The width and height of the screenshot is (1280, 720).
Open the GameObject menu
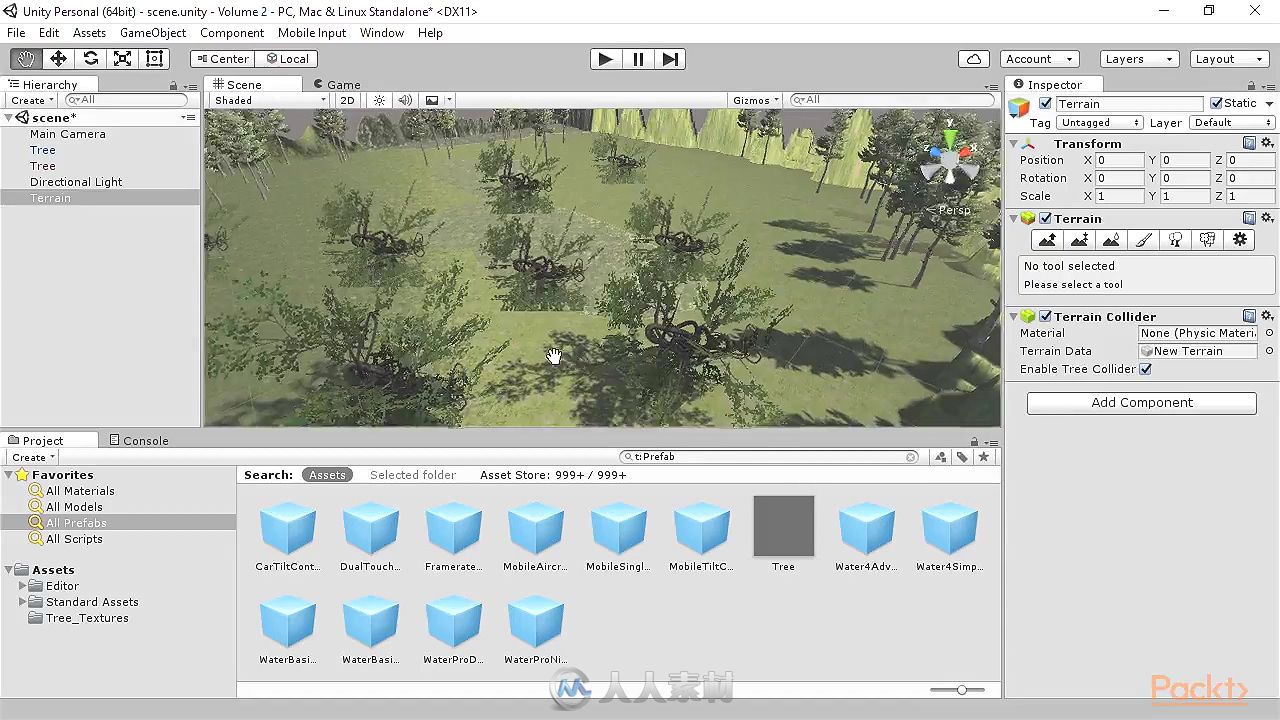click(x=153, y=33)
